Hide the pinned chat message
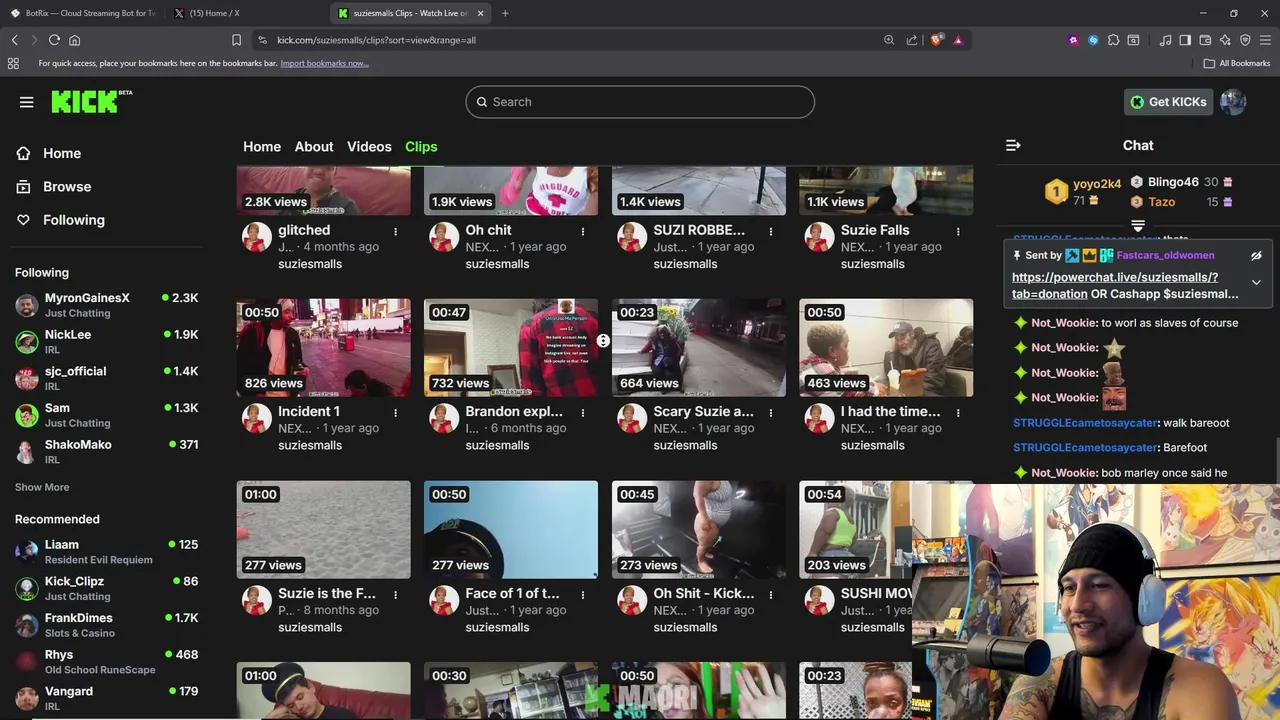The image size is (1280, 720). (1256, 256)
